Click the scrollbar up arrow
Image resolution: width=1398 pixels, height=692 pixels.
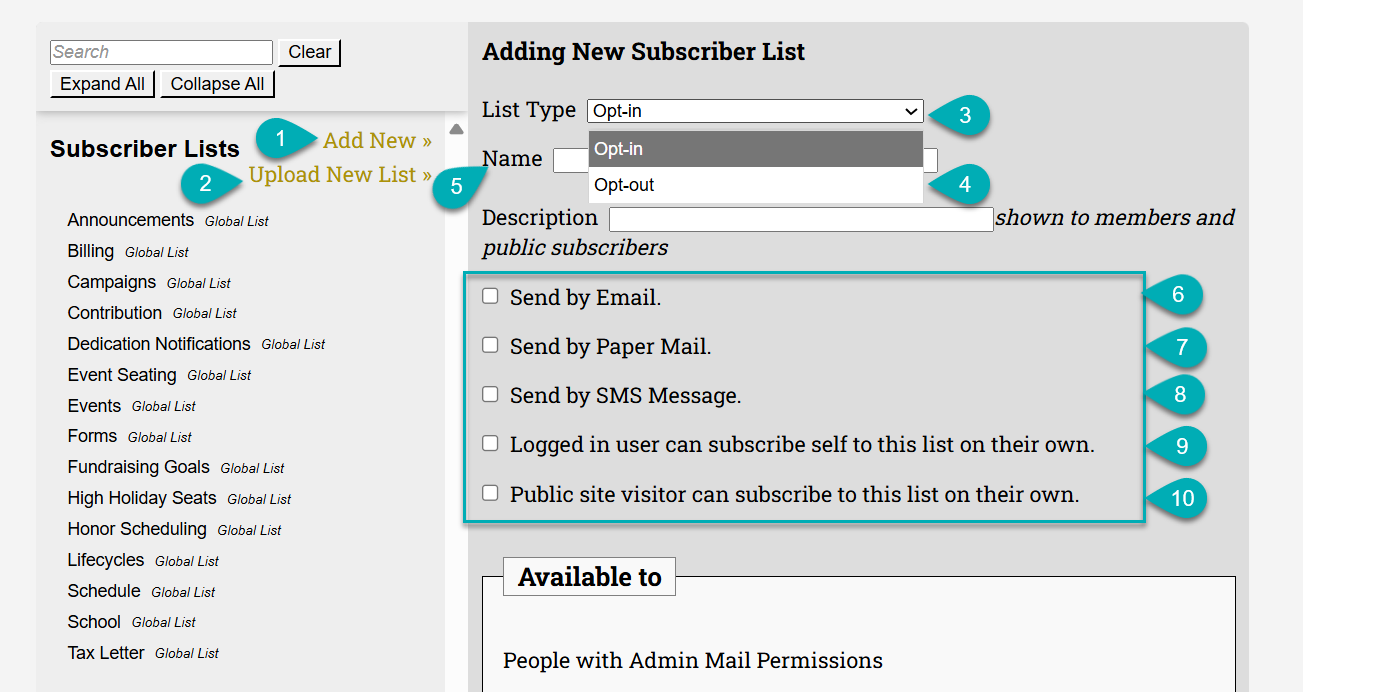pyautogui.click(x=456, y=128)
